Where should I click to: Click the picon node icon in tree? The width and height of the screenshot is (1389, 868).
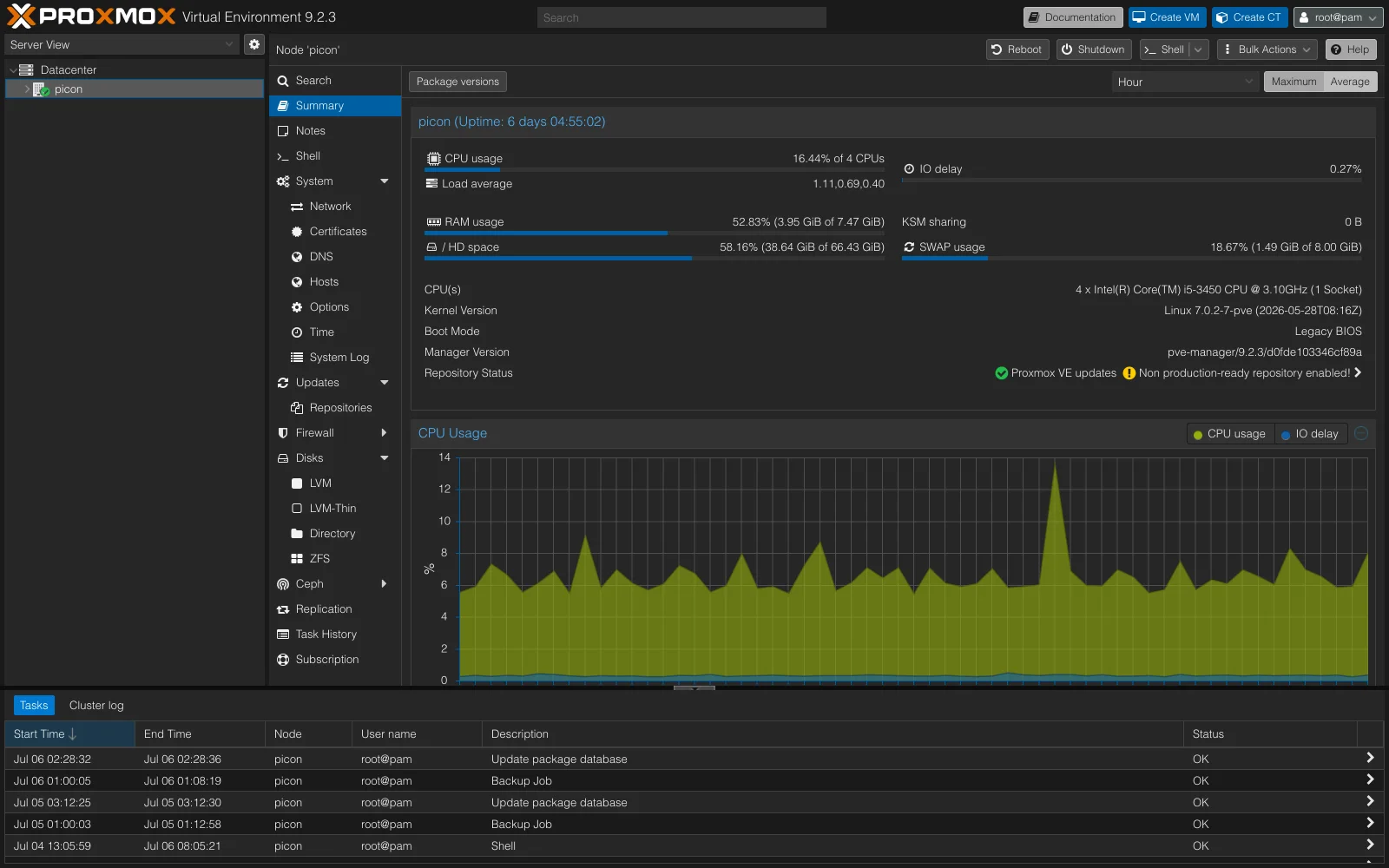coord(42,89)
